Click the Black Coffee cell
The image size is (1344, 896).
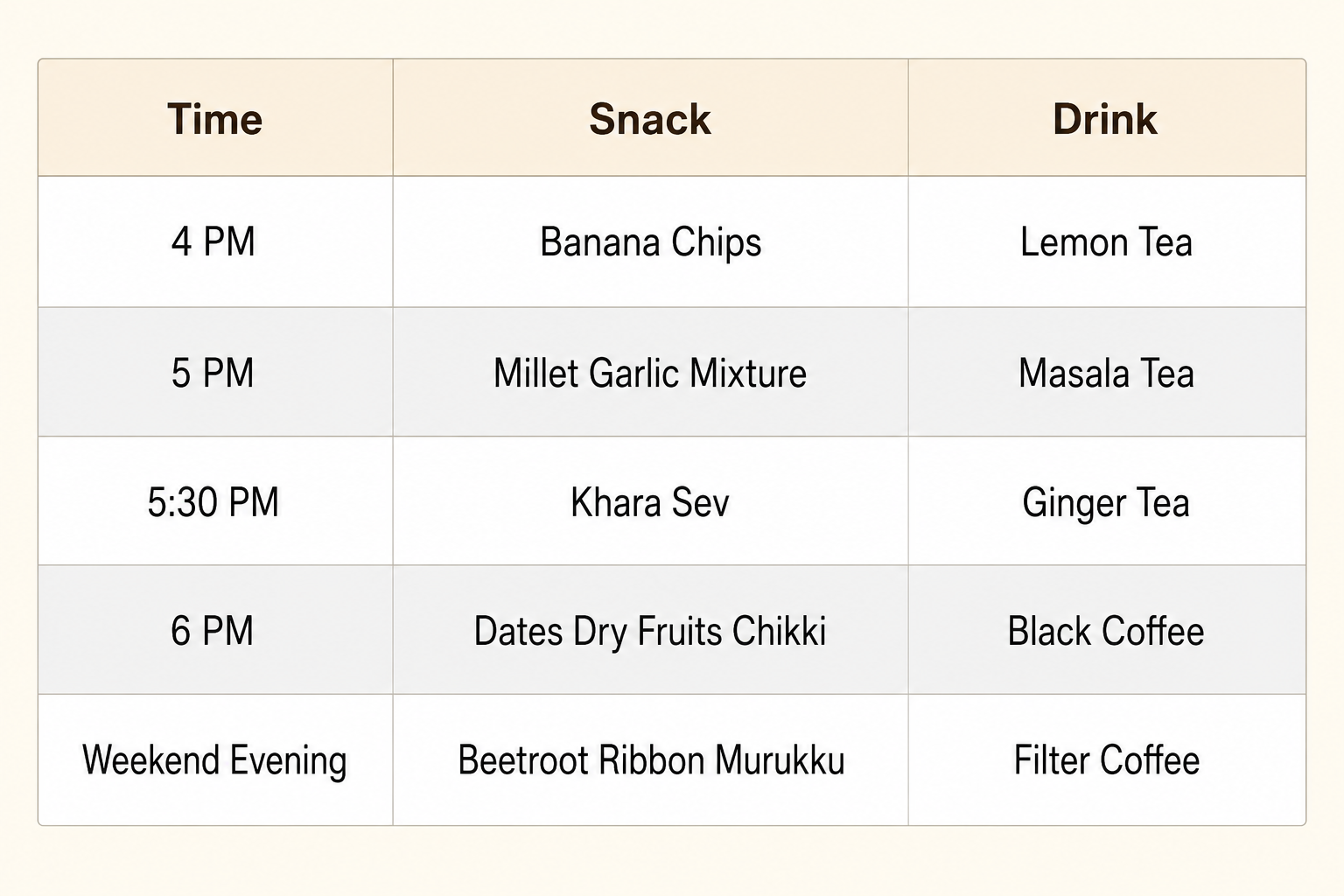pos(1107,630)
